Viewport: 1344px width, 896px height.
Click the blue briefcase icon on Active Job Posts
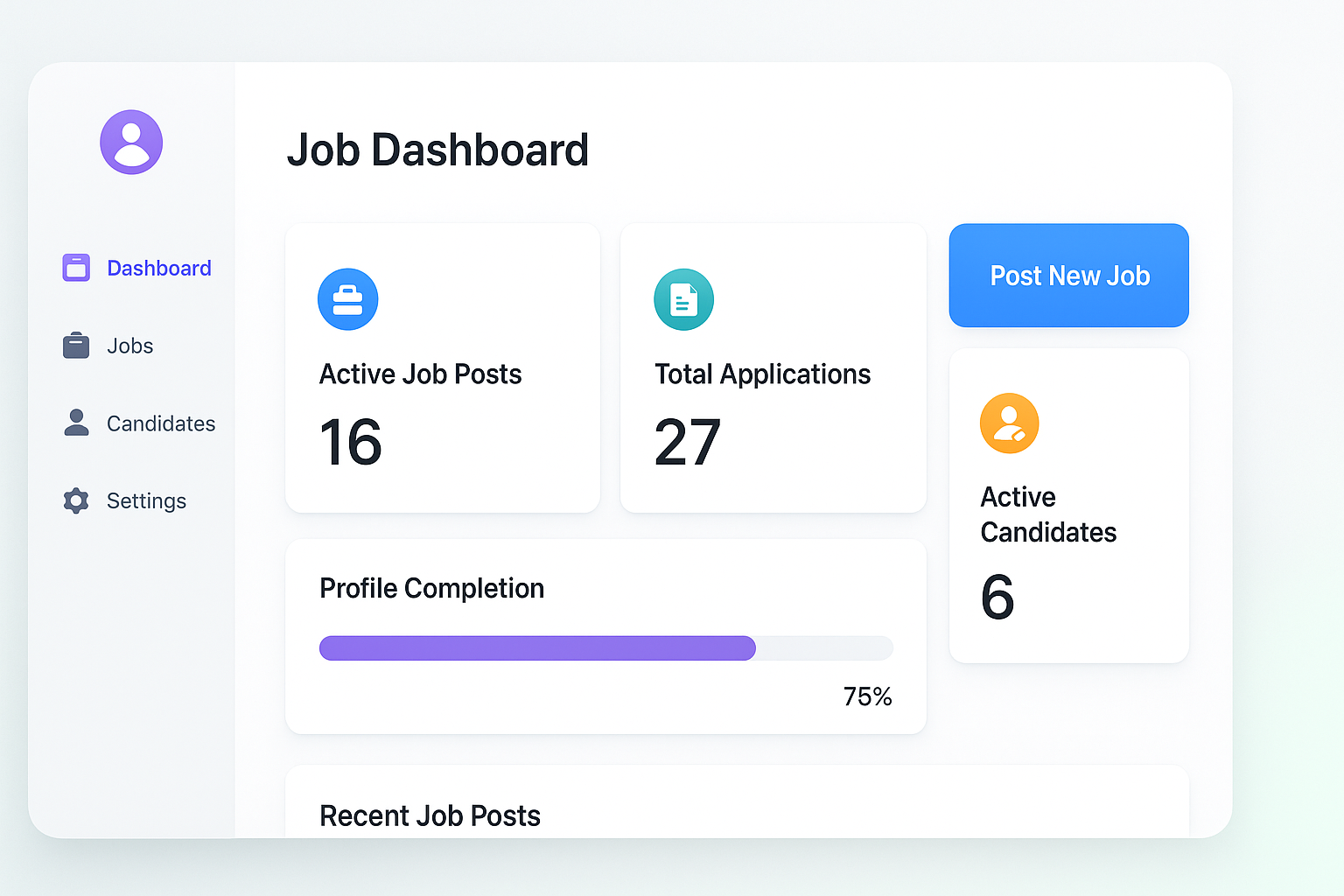pos(347,299)
